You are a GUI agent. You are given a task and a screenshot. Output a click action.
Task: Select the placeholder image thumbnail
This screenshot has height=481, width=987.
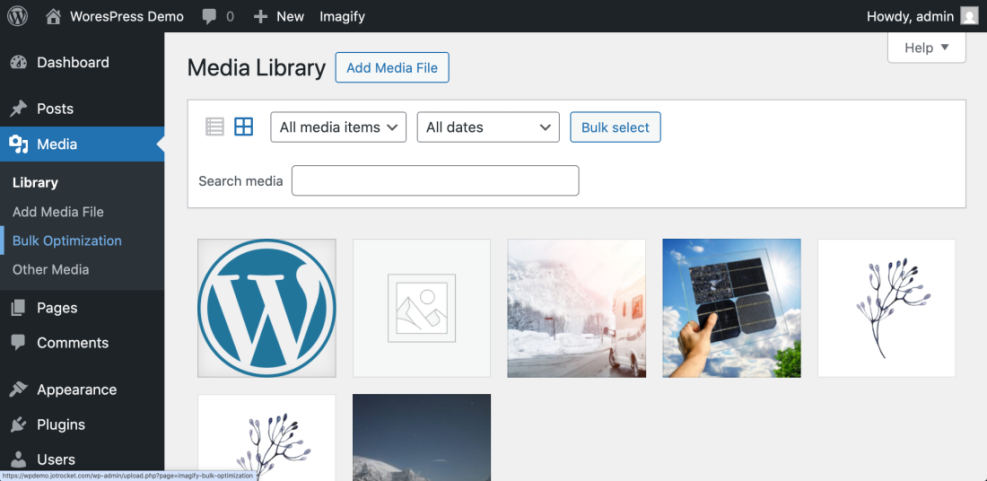422,308
